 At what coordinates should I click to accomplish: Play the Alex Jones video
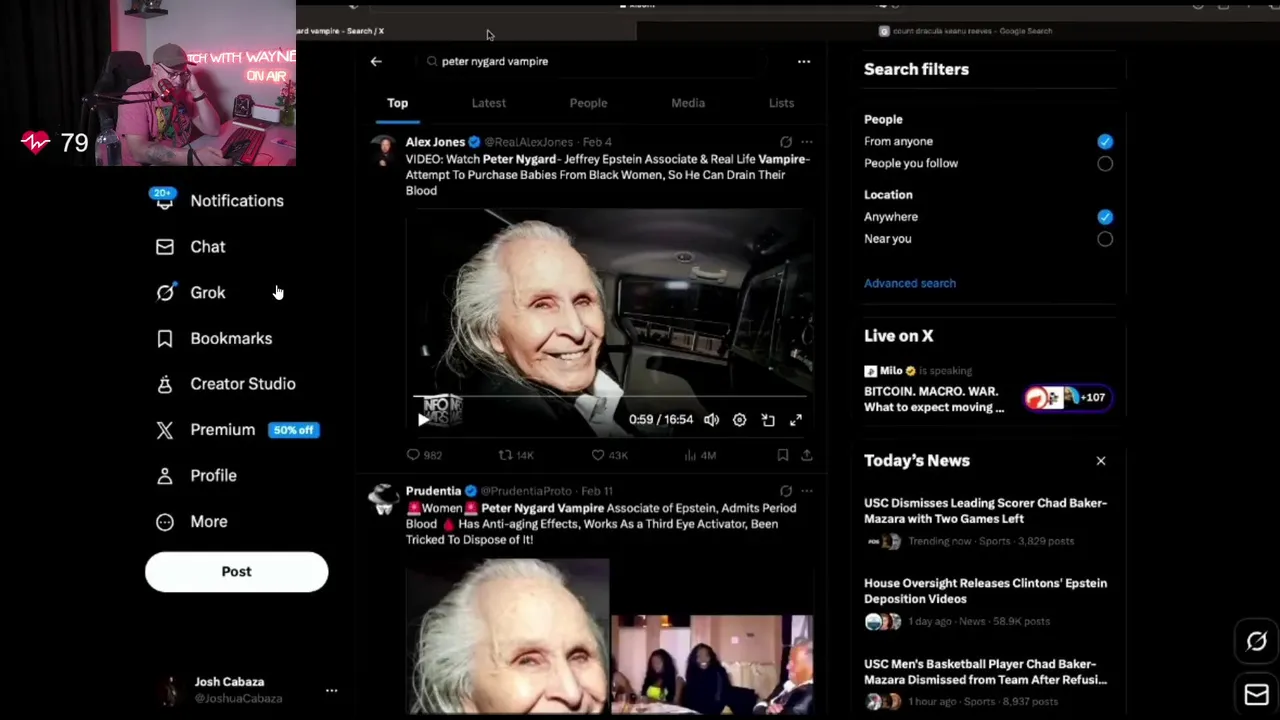coord(423,420)
